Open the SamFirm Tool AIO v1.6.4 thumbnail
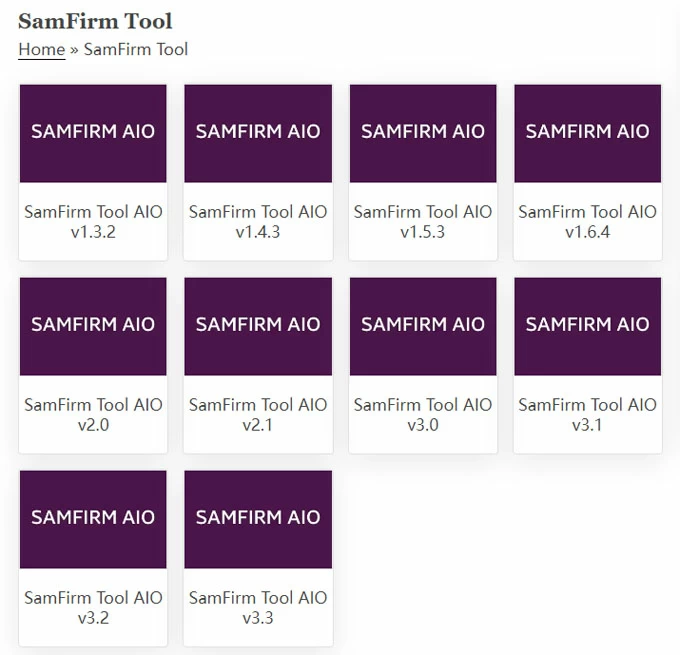 [x=588, y=133]
